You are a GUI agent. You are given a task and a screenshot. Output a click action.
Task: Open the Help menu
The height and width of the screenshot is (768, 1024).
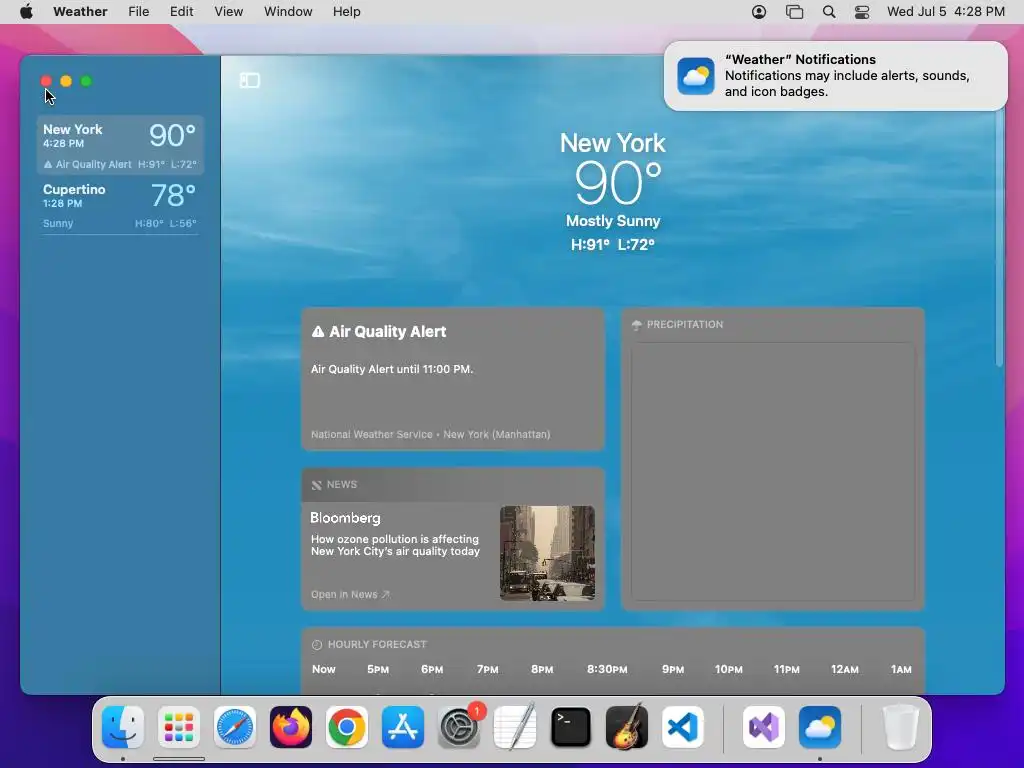(x=346, y=12)
